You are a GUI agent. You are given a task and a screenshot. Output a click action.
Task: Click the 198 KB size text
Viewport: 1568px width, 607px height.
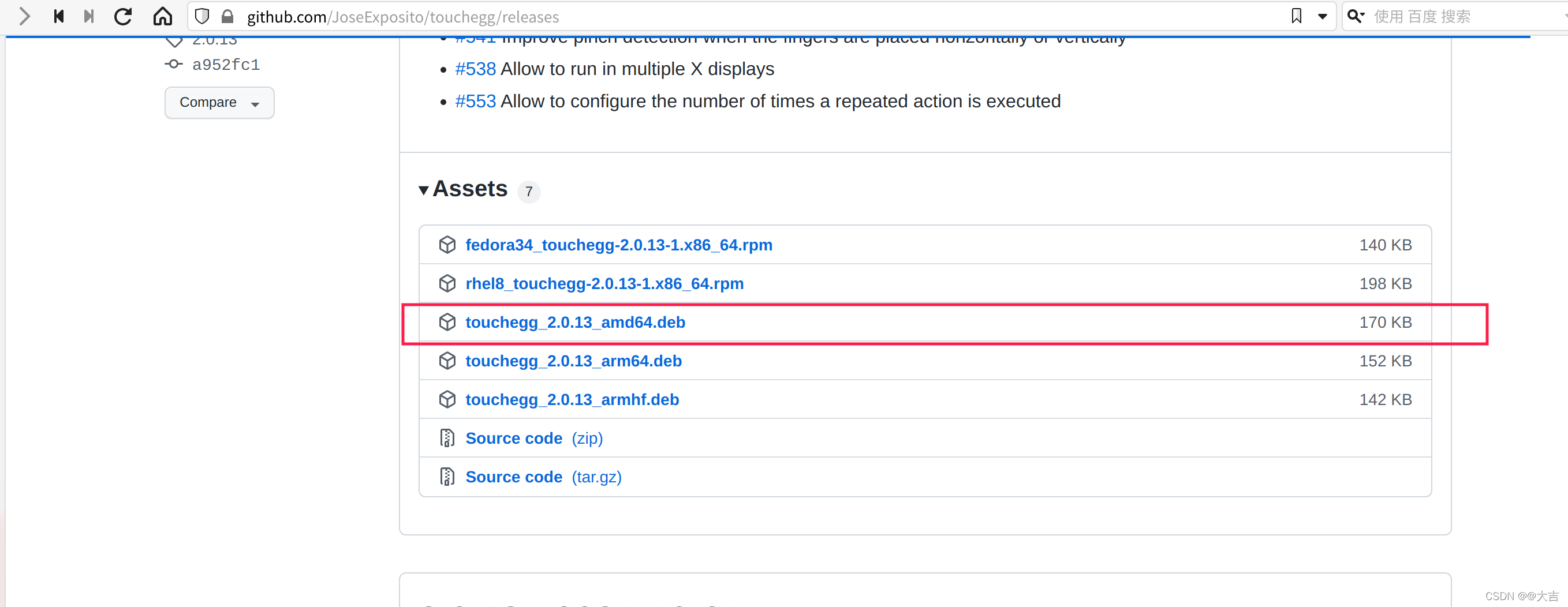[x=1386, y=283]
